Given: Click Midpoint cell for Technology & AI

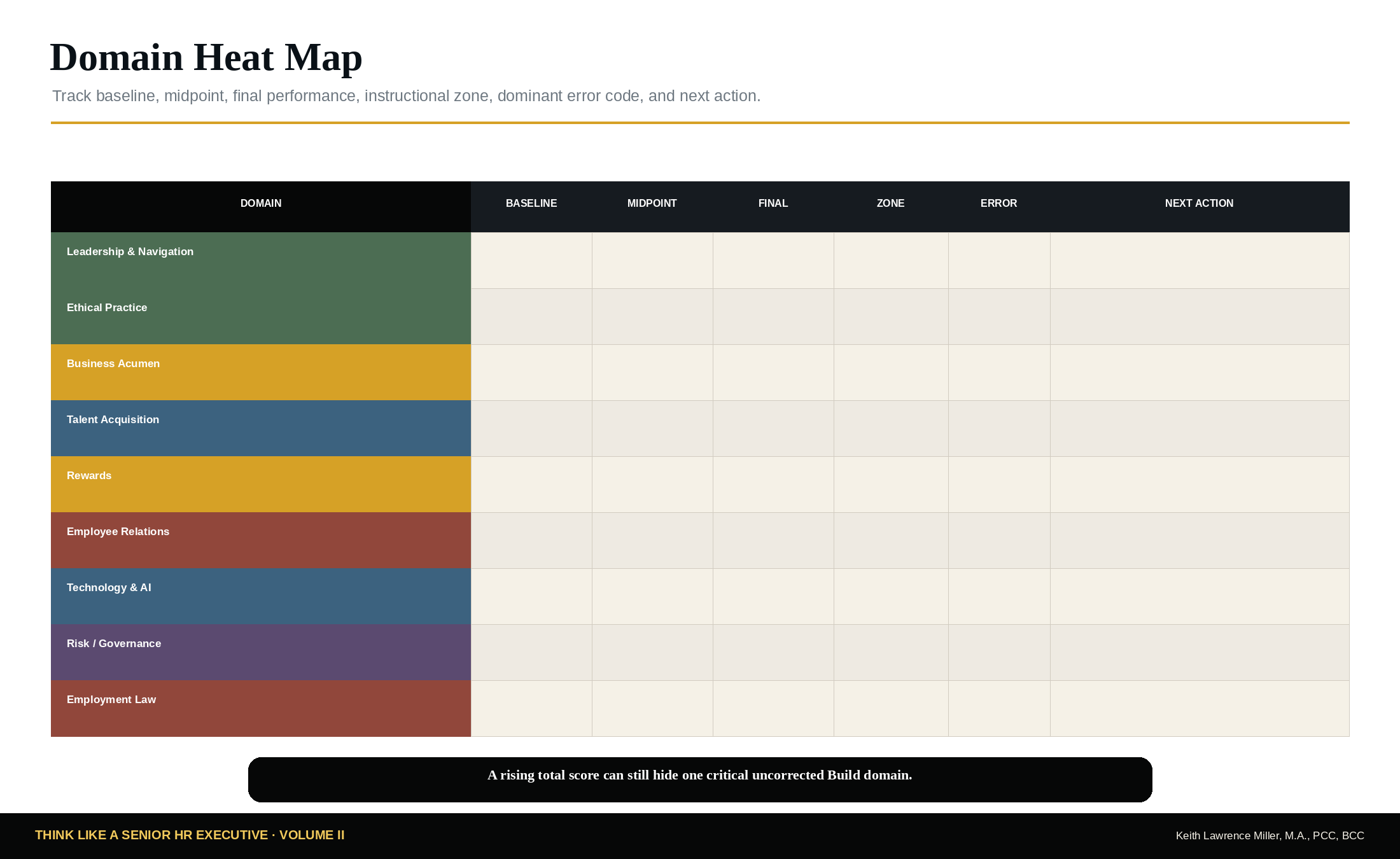Looking at the screenshot, I should [652, 597].
